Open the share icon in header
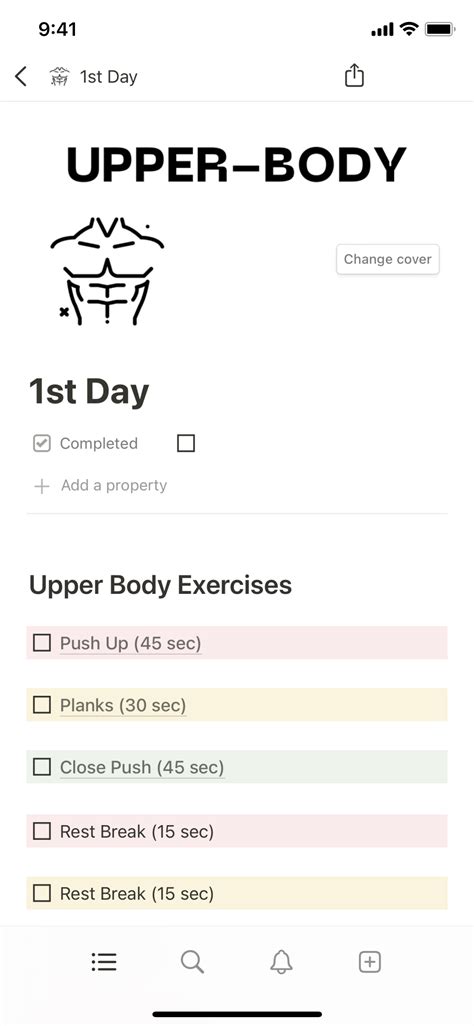 point(354,75)
